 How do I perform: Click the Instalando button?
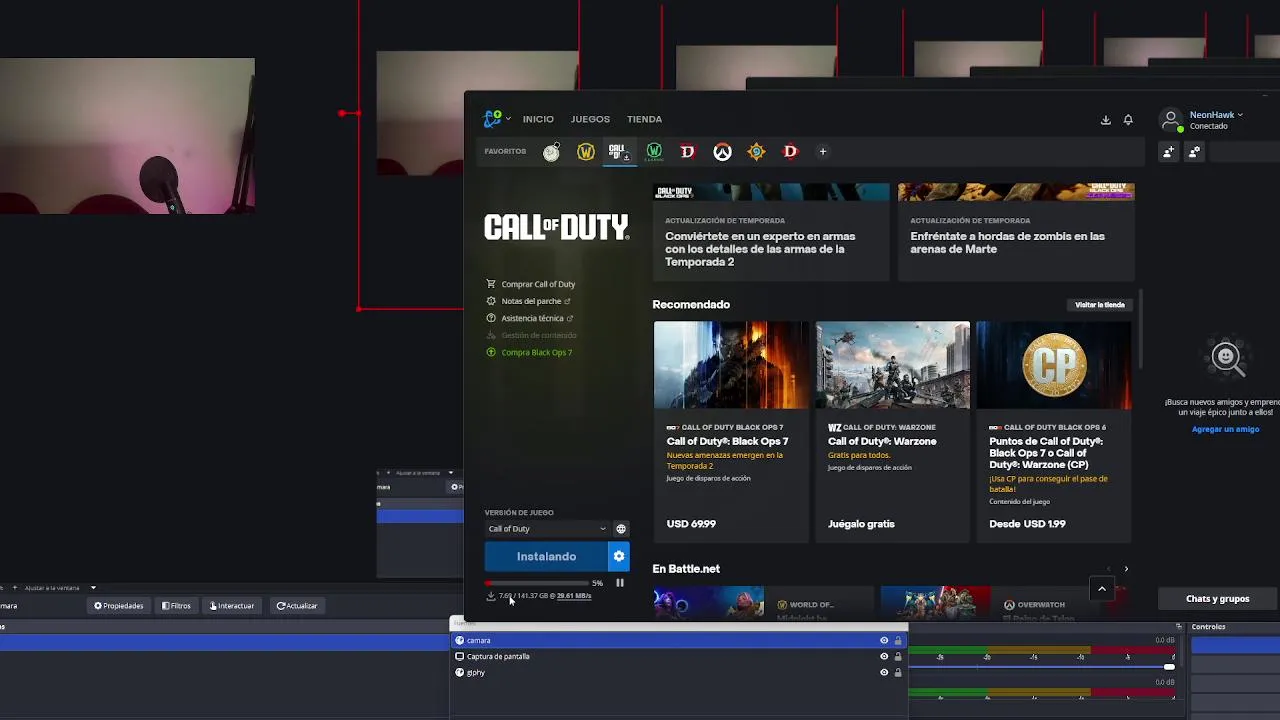546,556
